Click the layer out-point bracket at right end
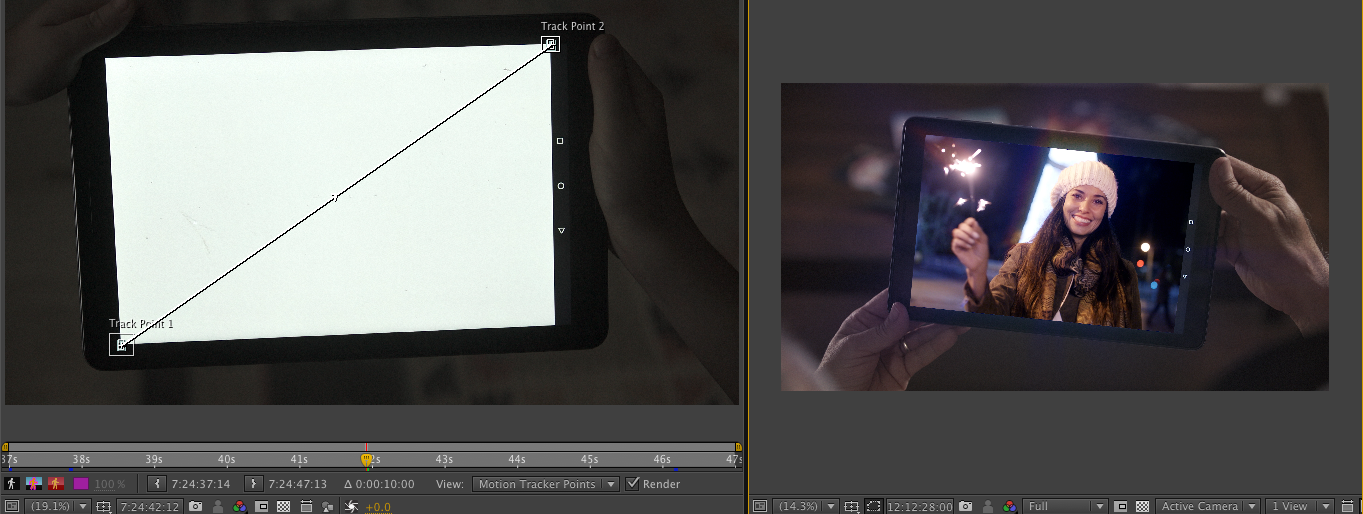 [x=738, y=447]
